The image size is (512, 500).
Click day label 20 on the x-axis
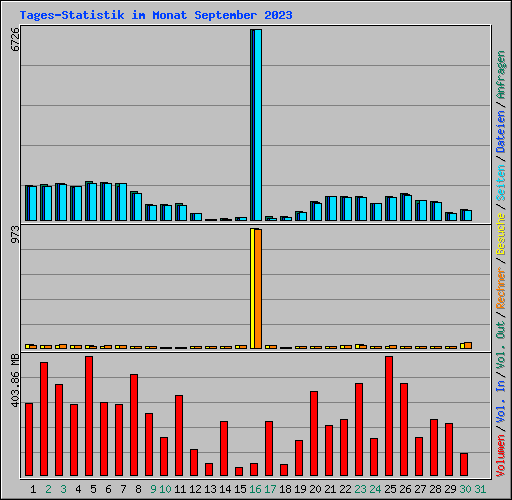tap(315, 489)
